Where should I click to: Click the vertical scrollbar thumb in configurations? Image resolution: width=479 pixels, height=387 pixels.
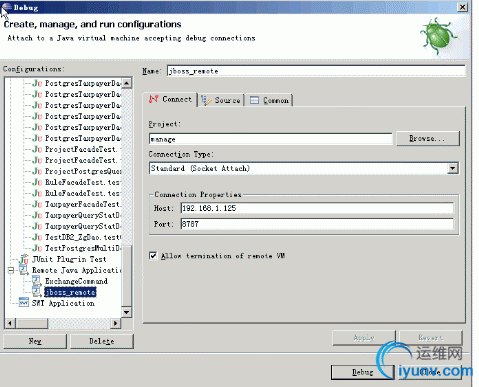pyautogui.click(x=127, y=275)
